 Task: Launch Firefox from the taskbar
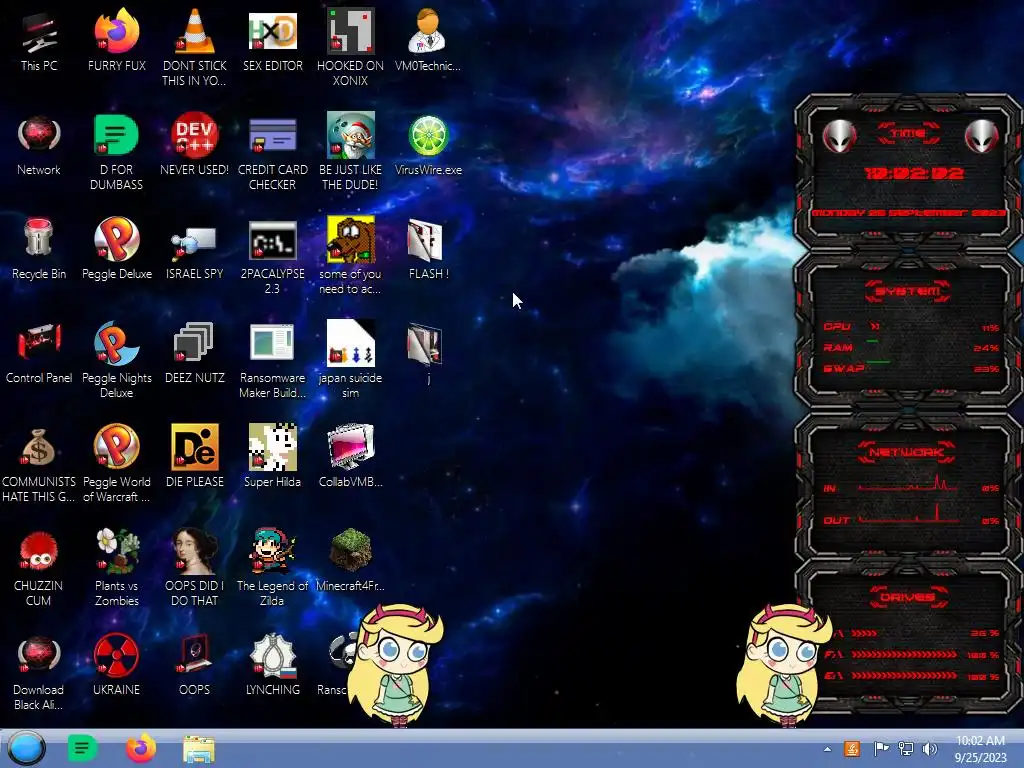(140, 748)
